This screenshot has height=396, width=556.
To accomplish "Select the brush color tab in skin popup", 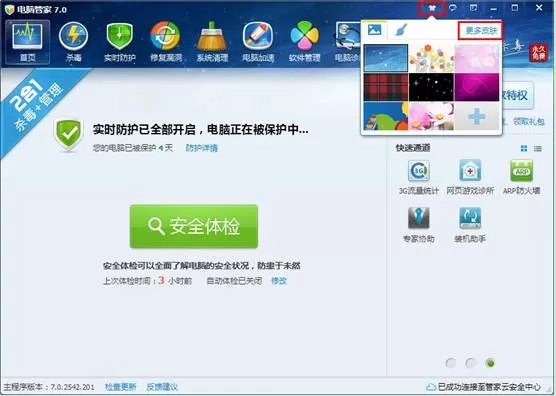I will [401, 30].
